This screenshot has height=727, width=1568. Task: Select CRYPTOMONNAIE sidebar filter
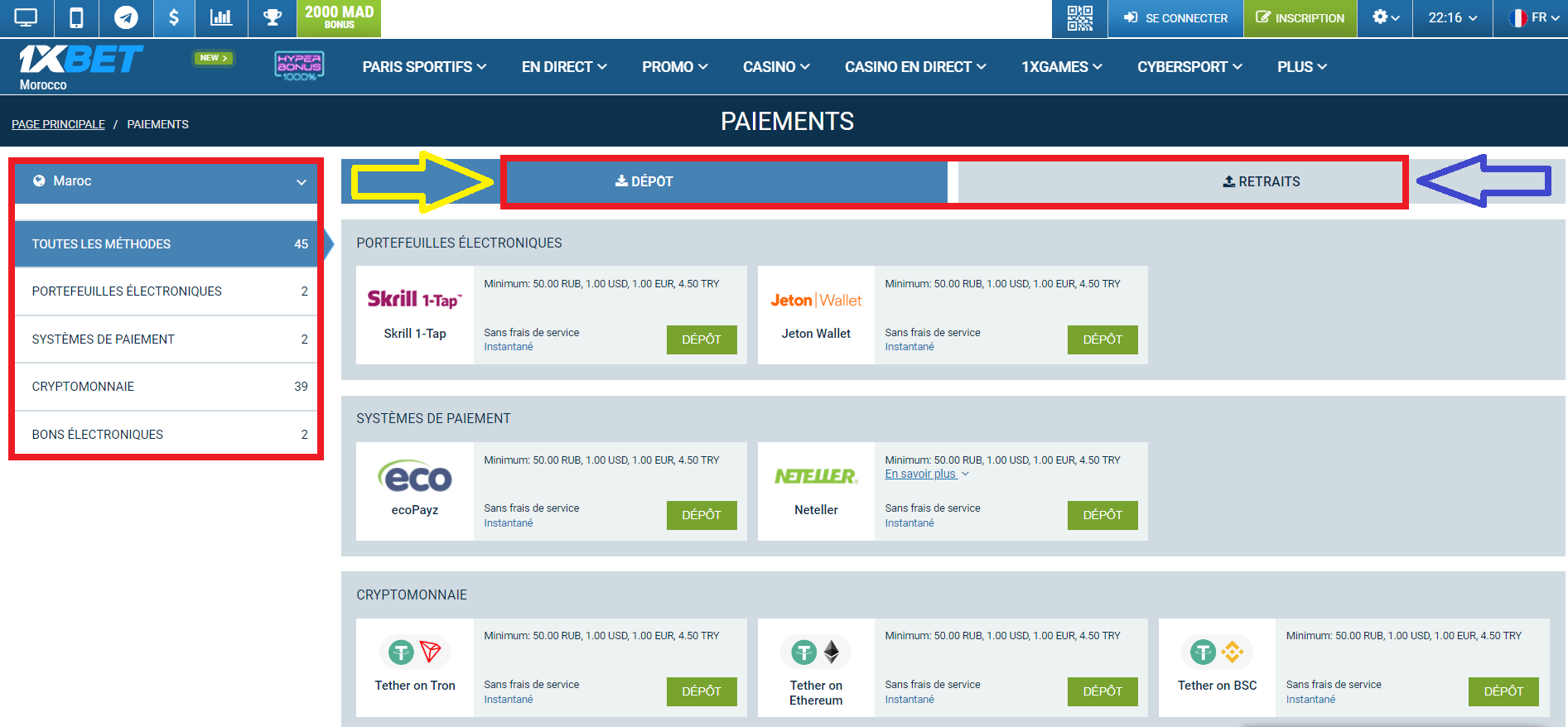click(166, 387)
